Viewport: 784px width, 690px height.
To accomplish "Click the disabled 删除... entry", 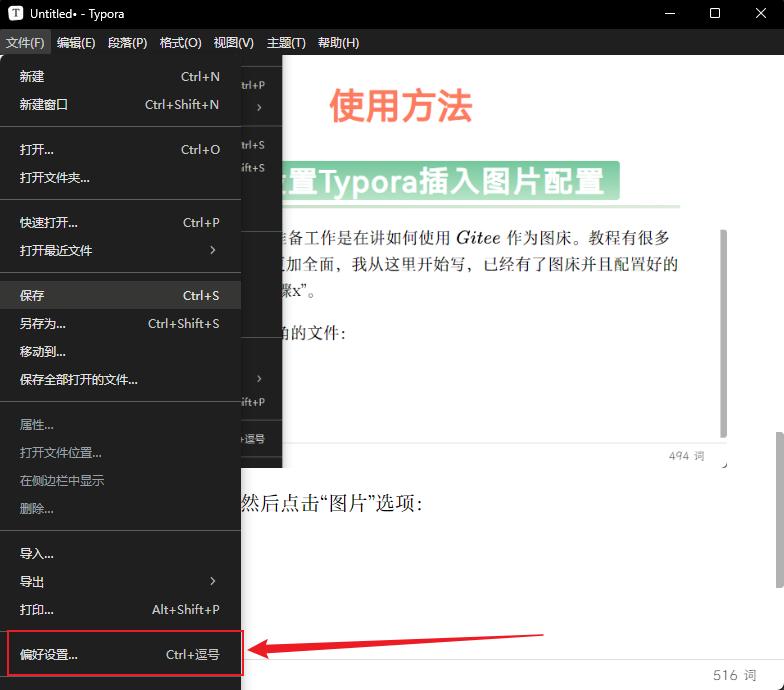I will [120, 508].
